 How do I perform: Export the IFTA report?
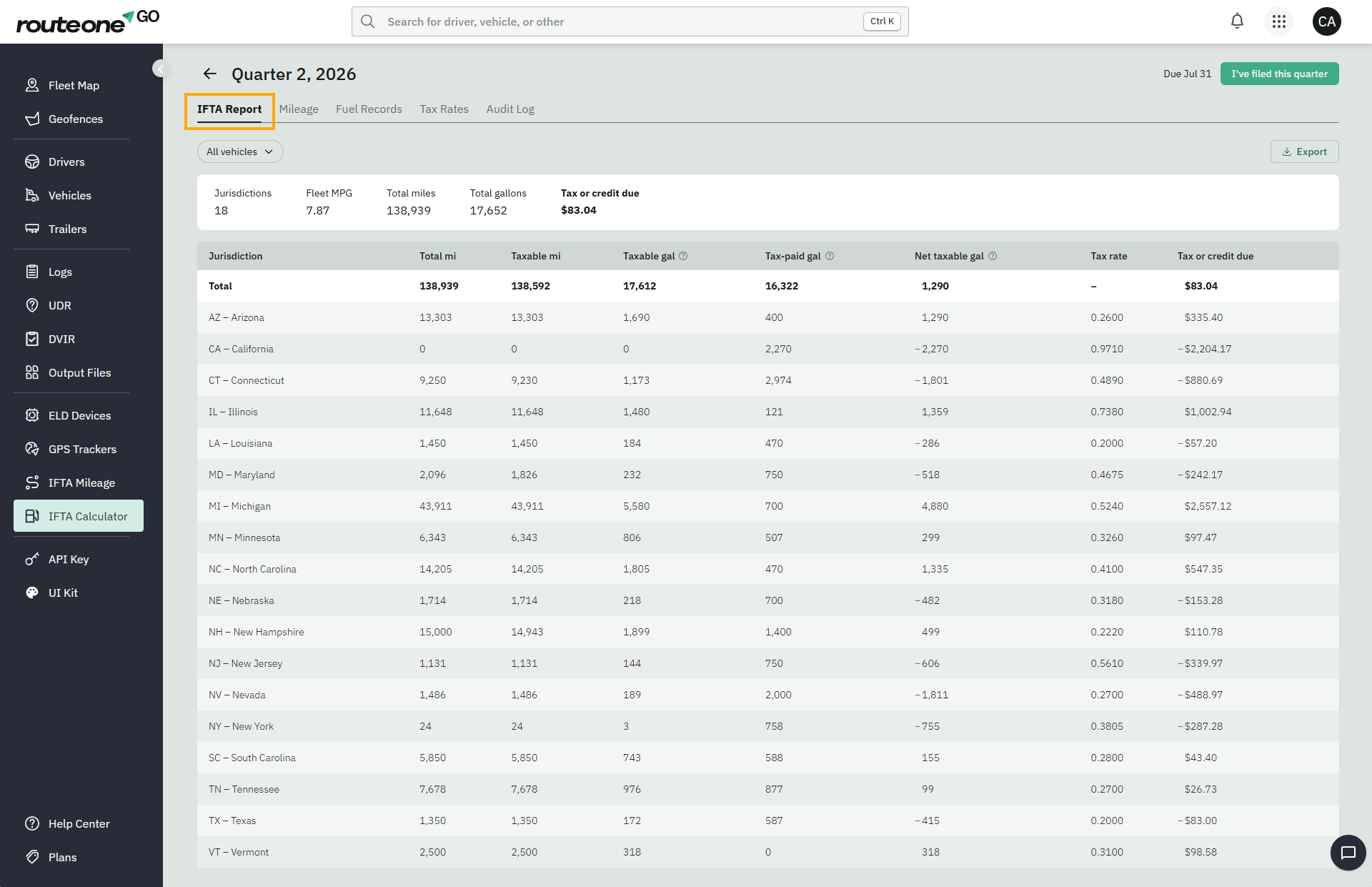click(1304, 152)
